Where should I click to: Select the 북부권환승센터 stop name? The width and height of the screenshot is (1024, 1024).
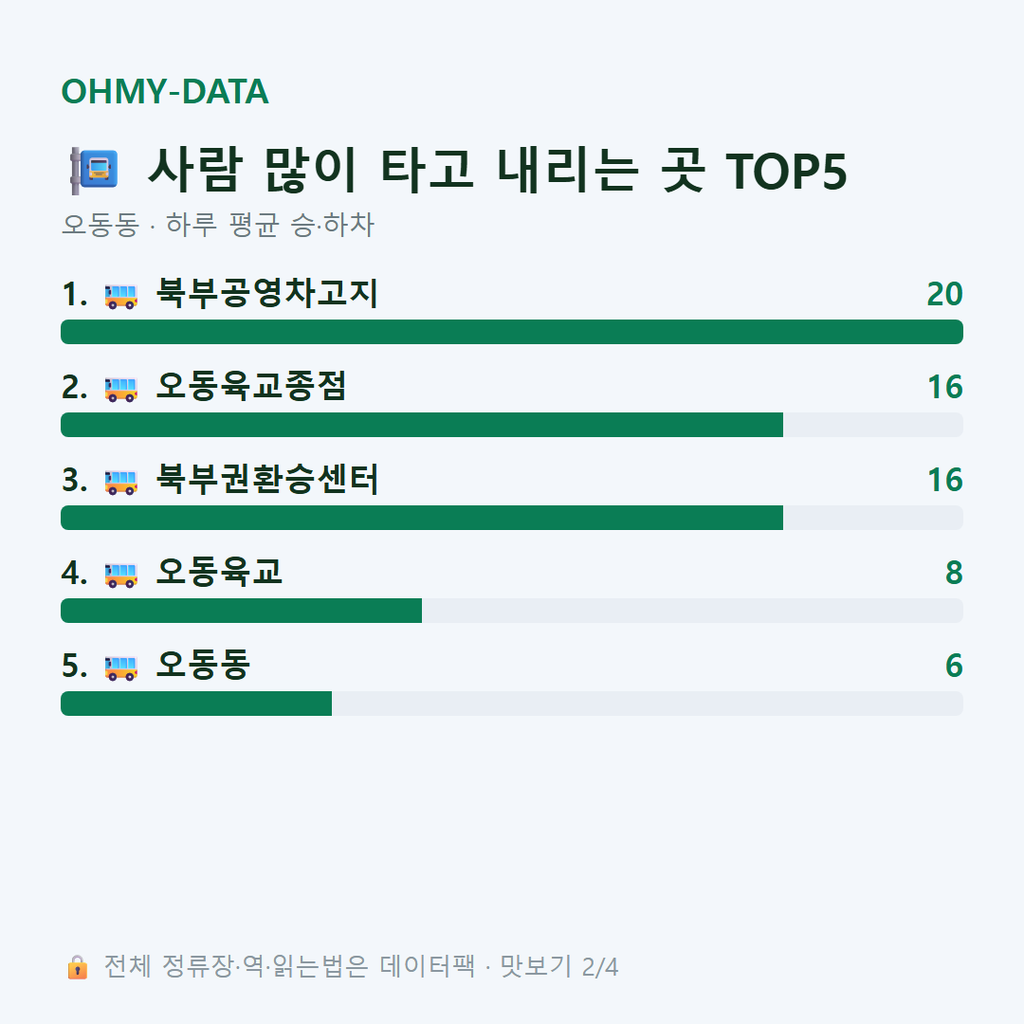point(267,479)
